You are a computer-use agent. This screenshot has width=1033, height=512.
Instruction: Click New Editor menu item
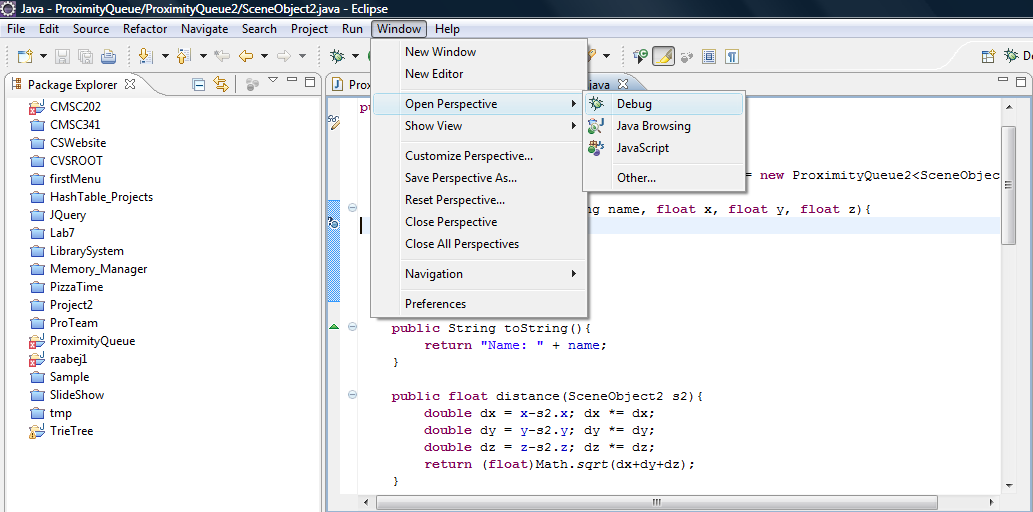[479, 74]
